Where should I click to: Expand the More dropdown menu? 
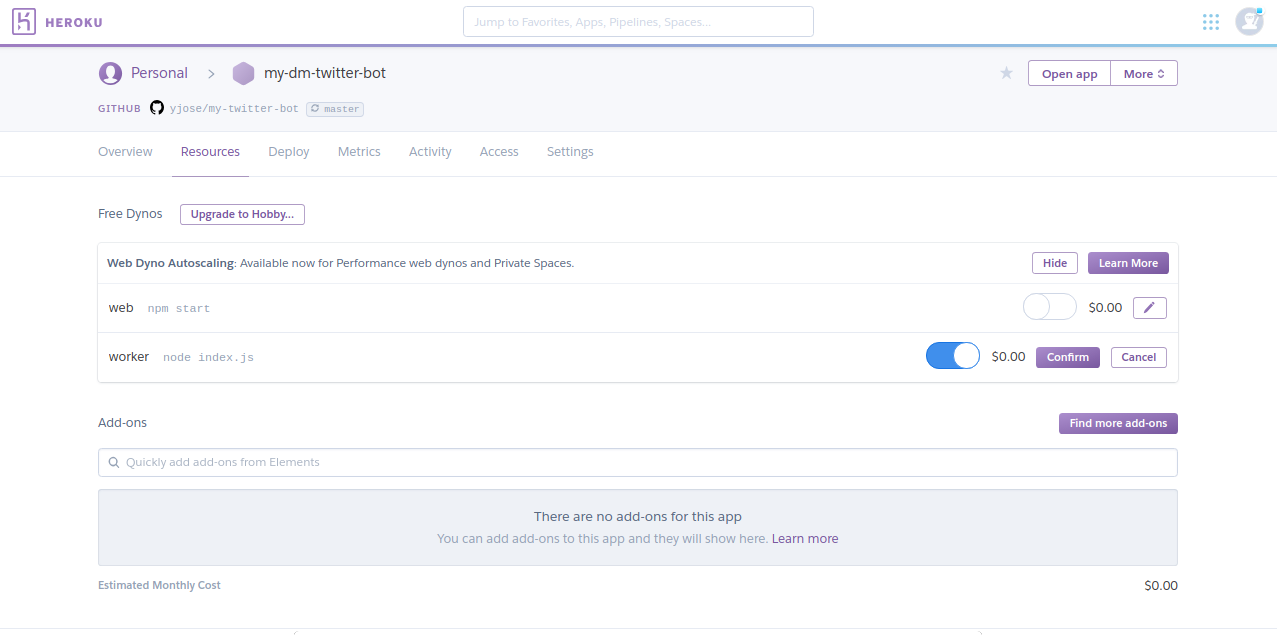(x=1144, y=74)
